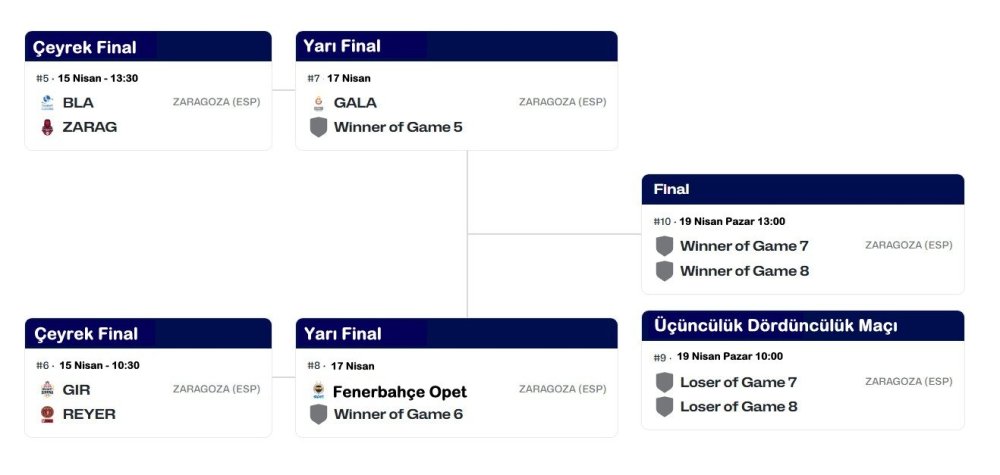This screenshot has width=1000, height=475.
Task: Click the GALA team logo icon
Action: click(x=318, y=102)
